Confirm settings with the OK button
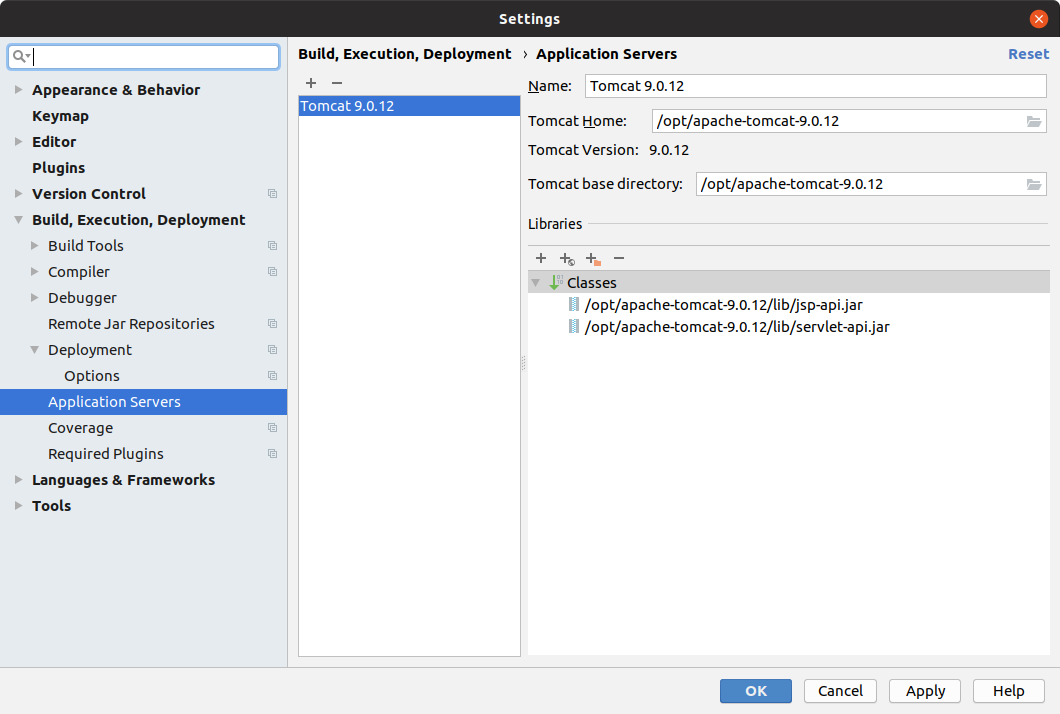1060x714 pixels. 755,690
